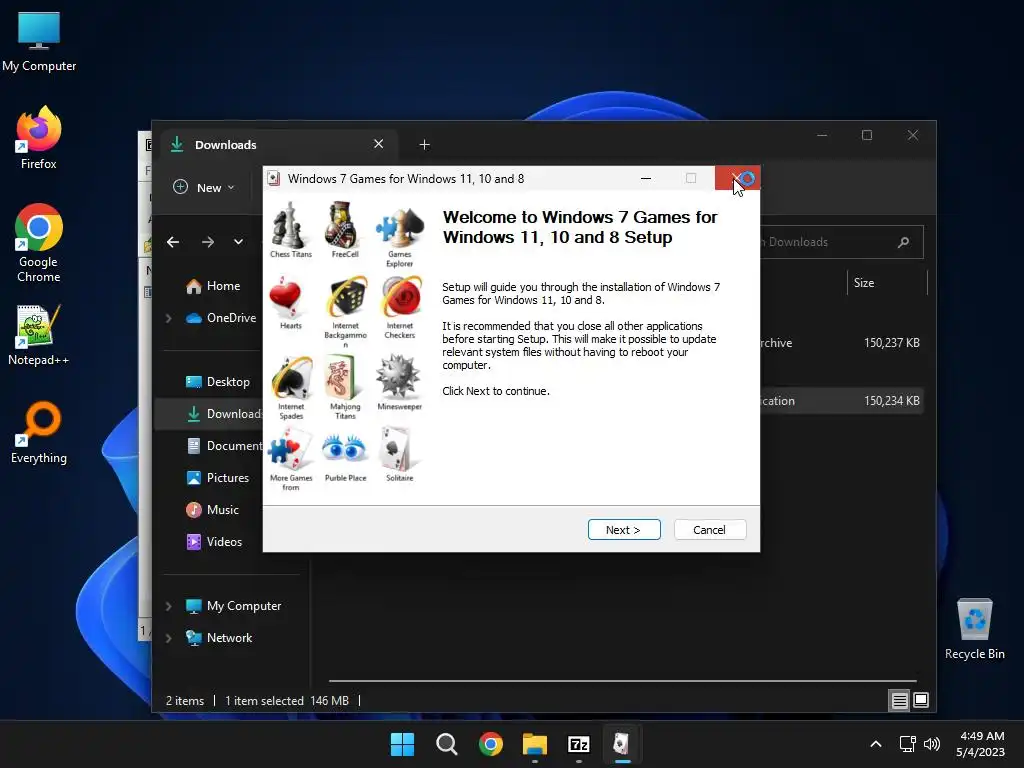Viewport: 1024px width, 768px height.
Task: Show hidden system tray icons
Action: point(876,744)
